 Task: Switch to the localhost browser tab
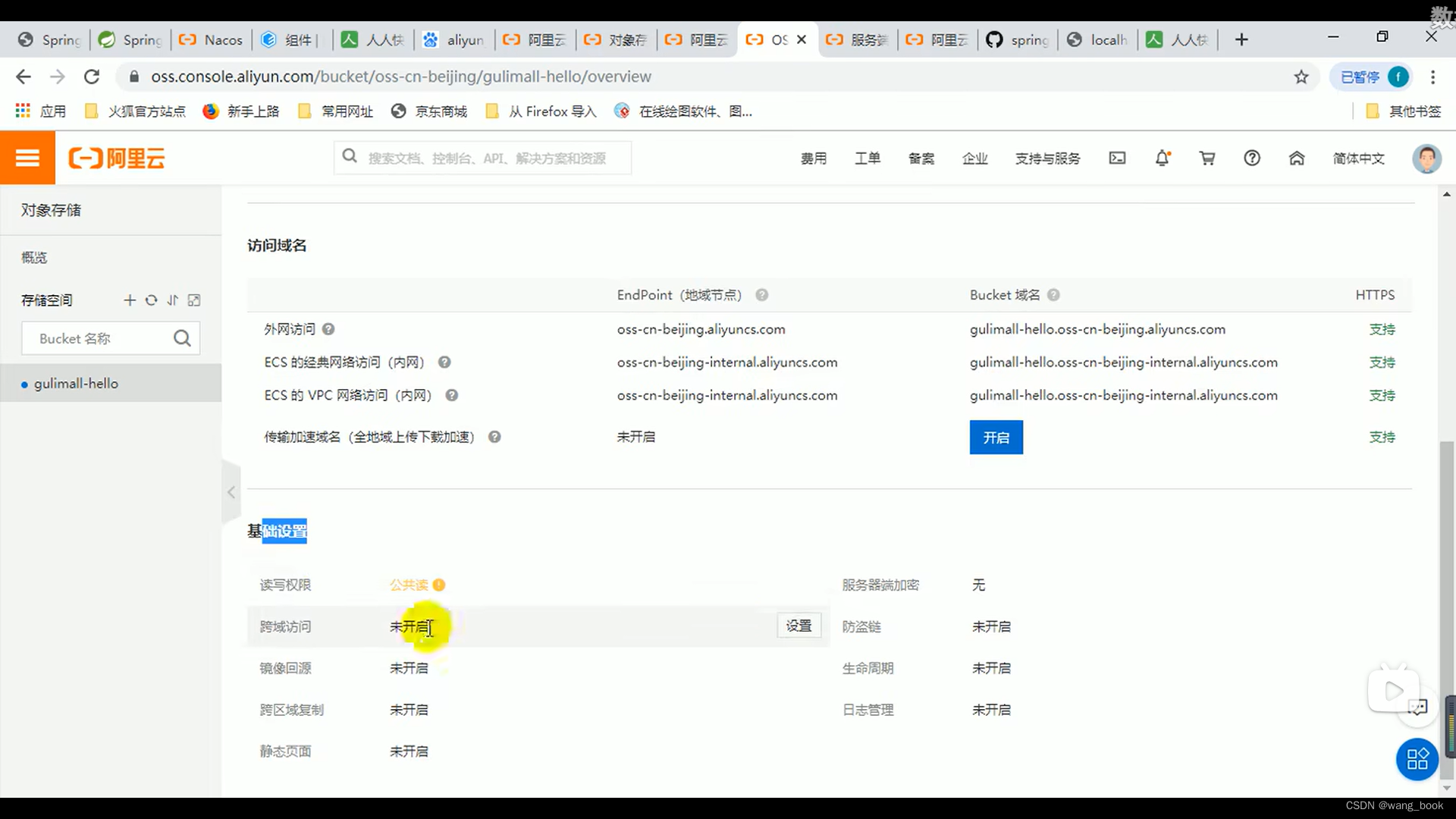pos(1098,39)
